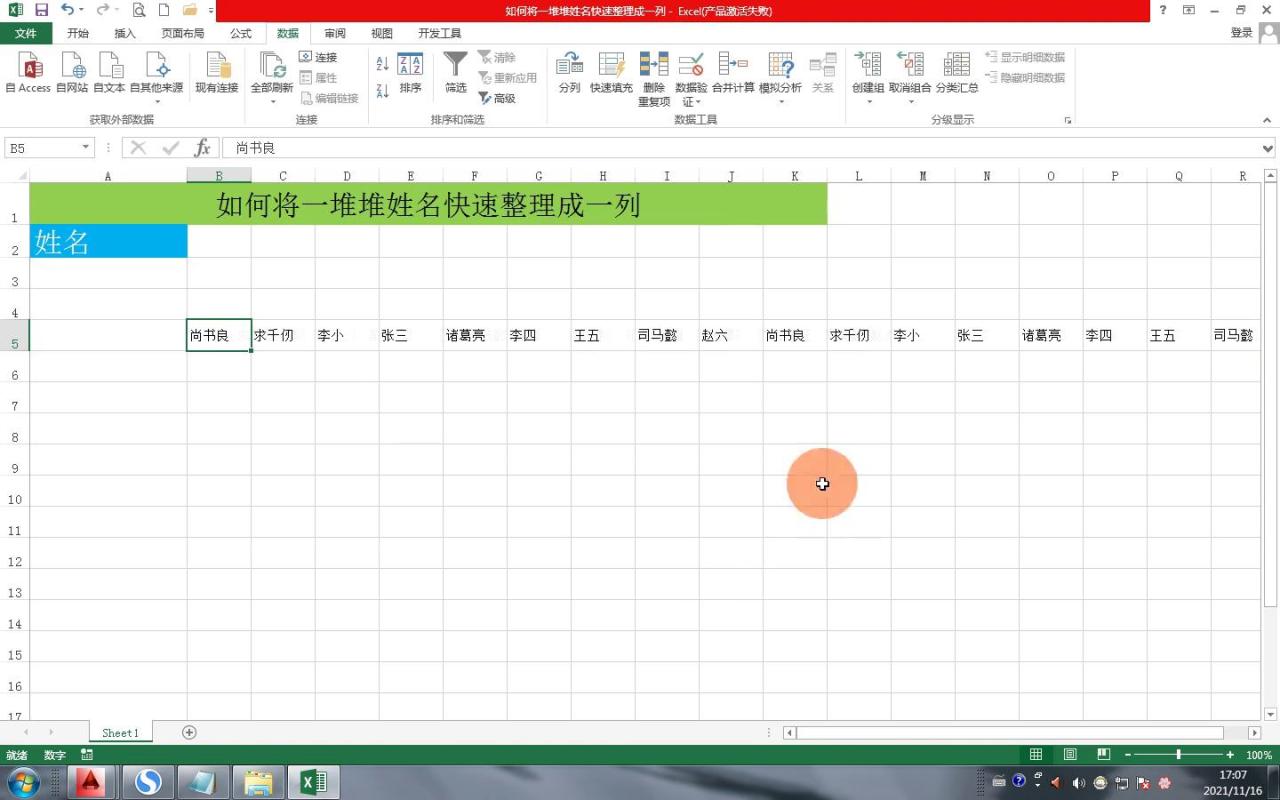Click the Excel taskbar icon

(314, 782)
